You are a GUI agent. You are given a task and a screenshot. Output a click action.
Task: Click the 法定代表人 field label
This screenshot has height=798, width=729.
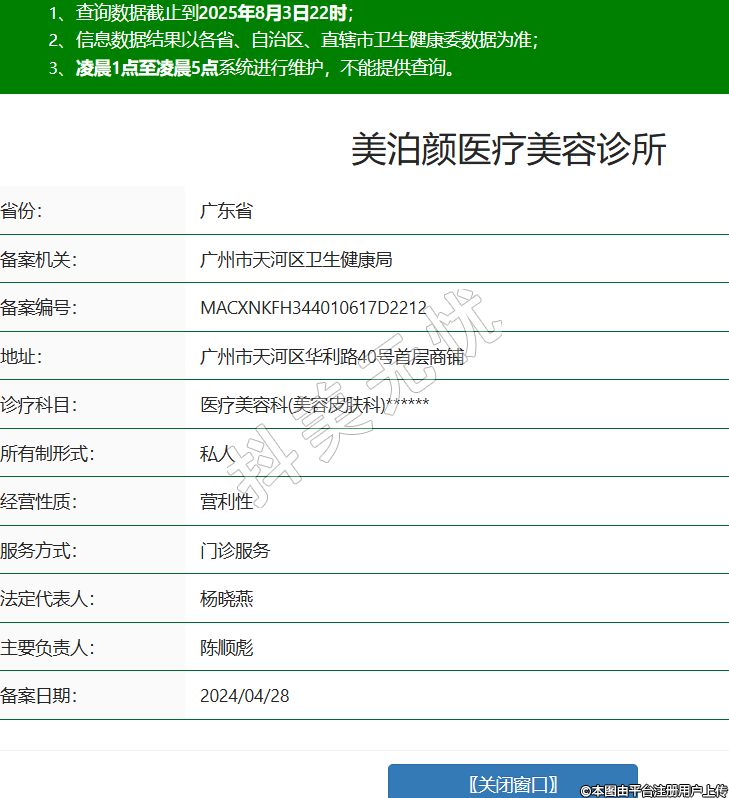coord(48,599)
